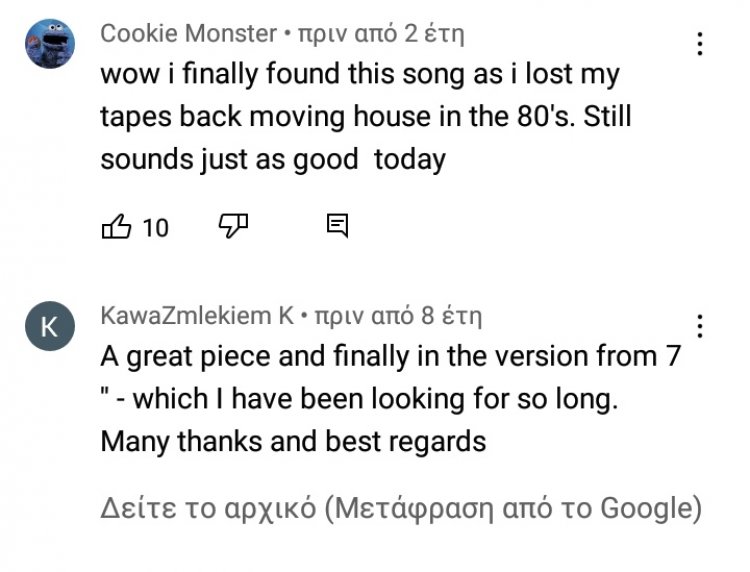Open Cookie Monster's channel name link
This screenshot has width=750, height=572.
(188, 34)
